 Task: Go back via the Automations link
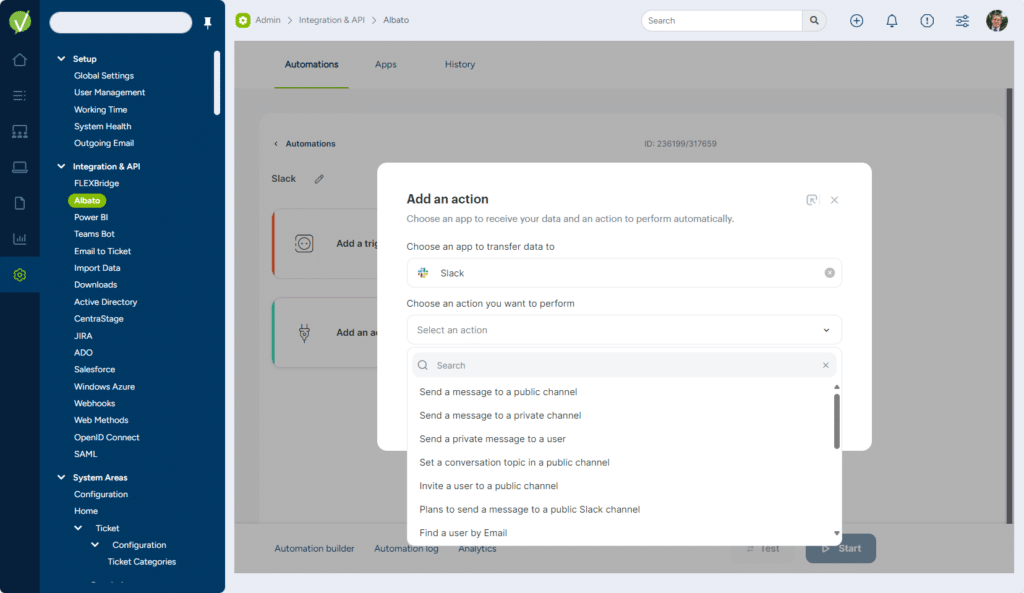(x=310, y=144)
